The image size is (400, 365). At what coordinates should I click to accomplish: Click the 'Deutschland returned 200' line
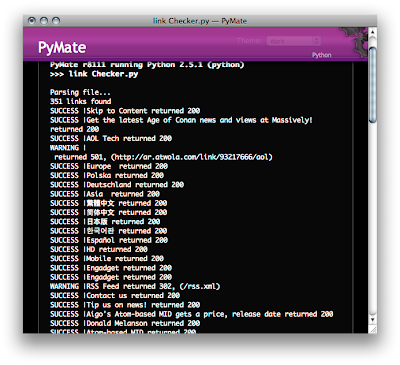click(x=117, y=185)
